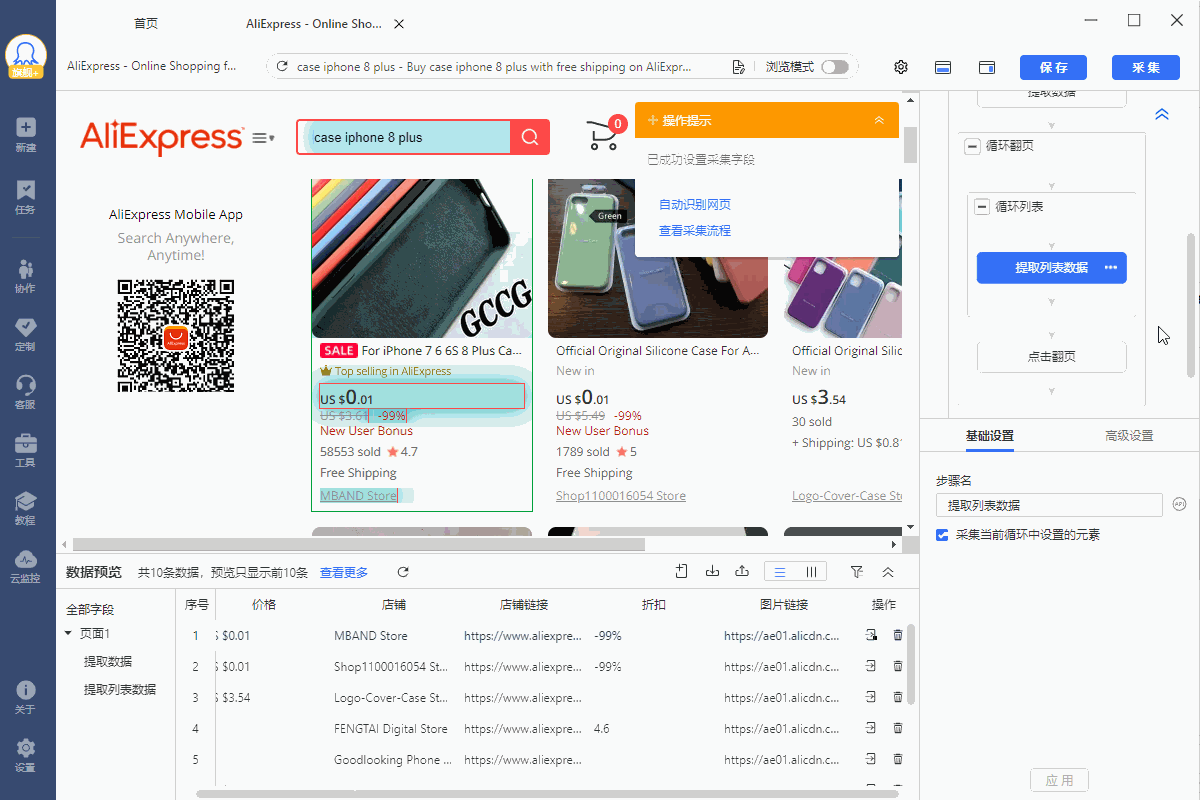The width and height of the screenshot is (1200, 800).
Task: Switch to the 基础设置 tab
Action: [x=990, y=436]
